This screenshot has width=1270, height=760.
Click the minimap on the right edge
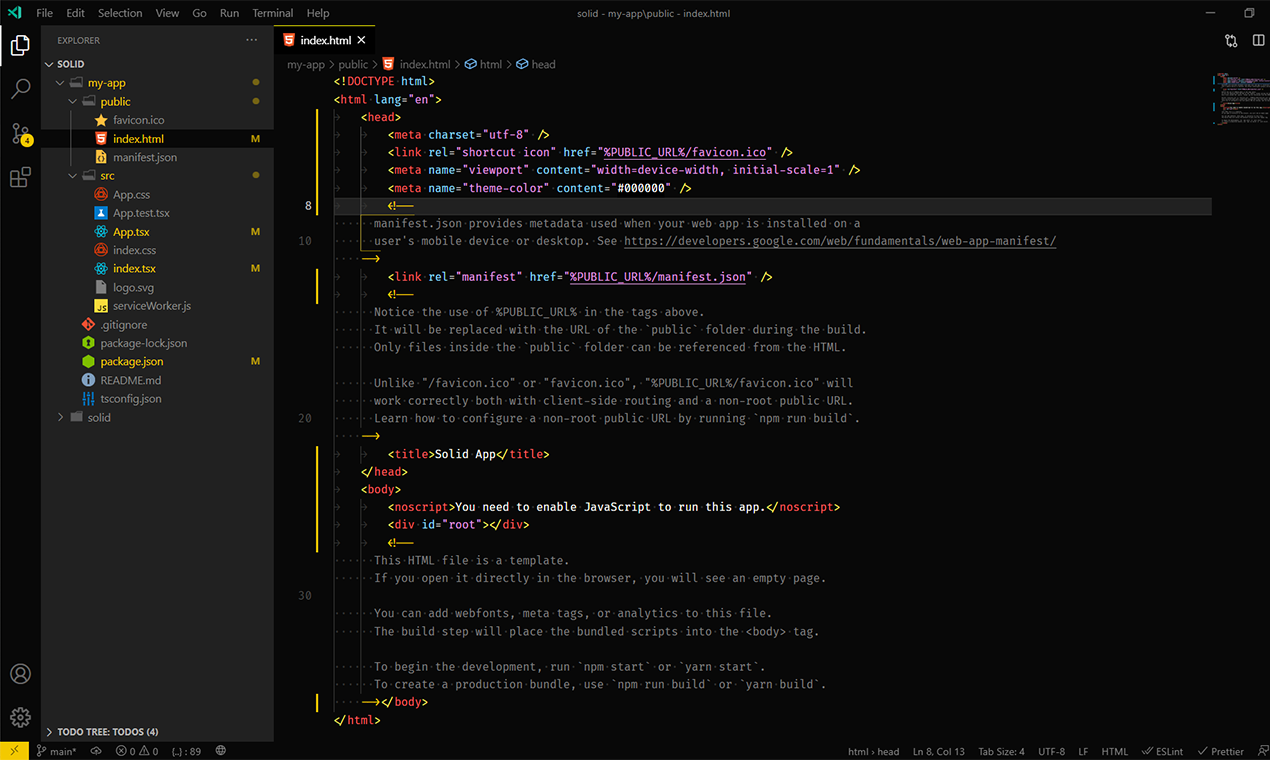pos(1240,100)
